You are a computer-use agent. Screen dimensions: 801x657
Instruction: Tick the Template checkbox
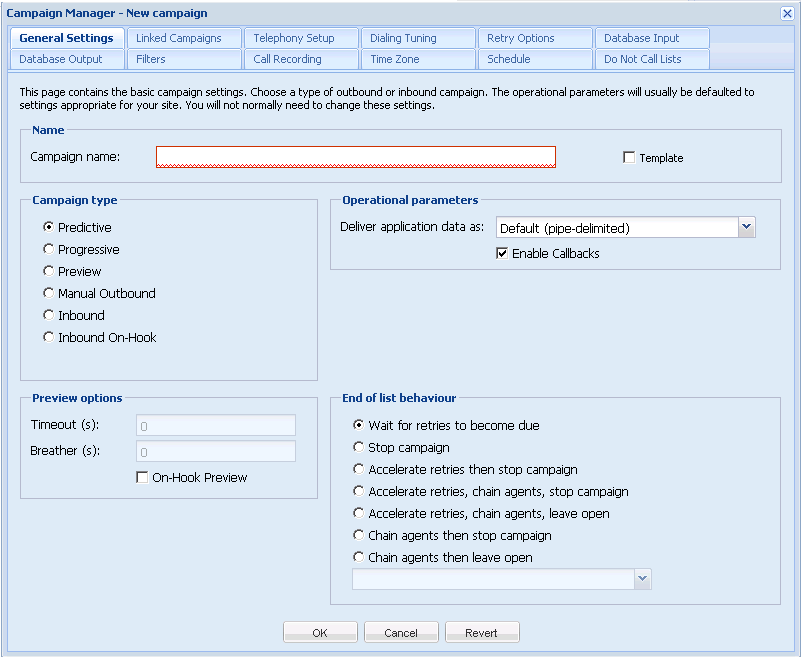(629, 157)
